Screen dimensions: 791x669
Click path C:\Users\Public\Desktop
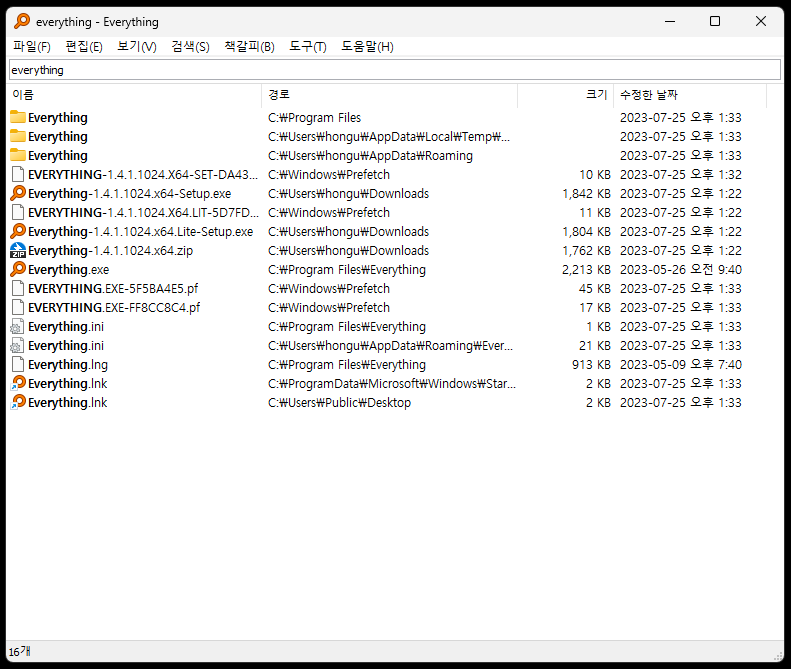click(340, 403)
